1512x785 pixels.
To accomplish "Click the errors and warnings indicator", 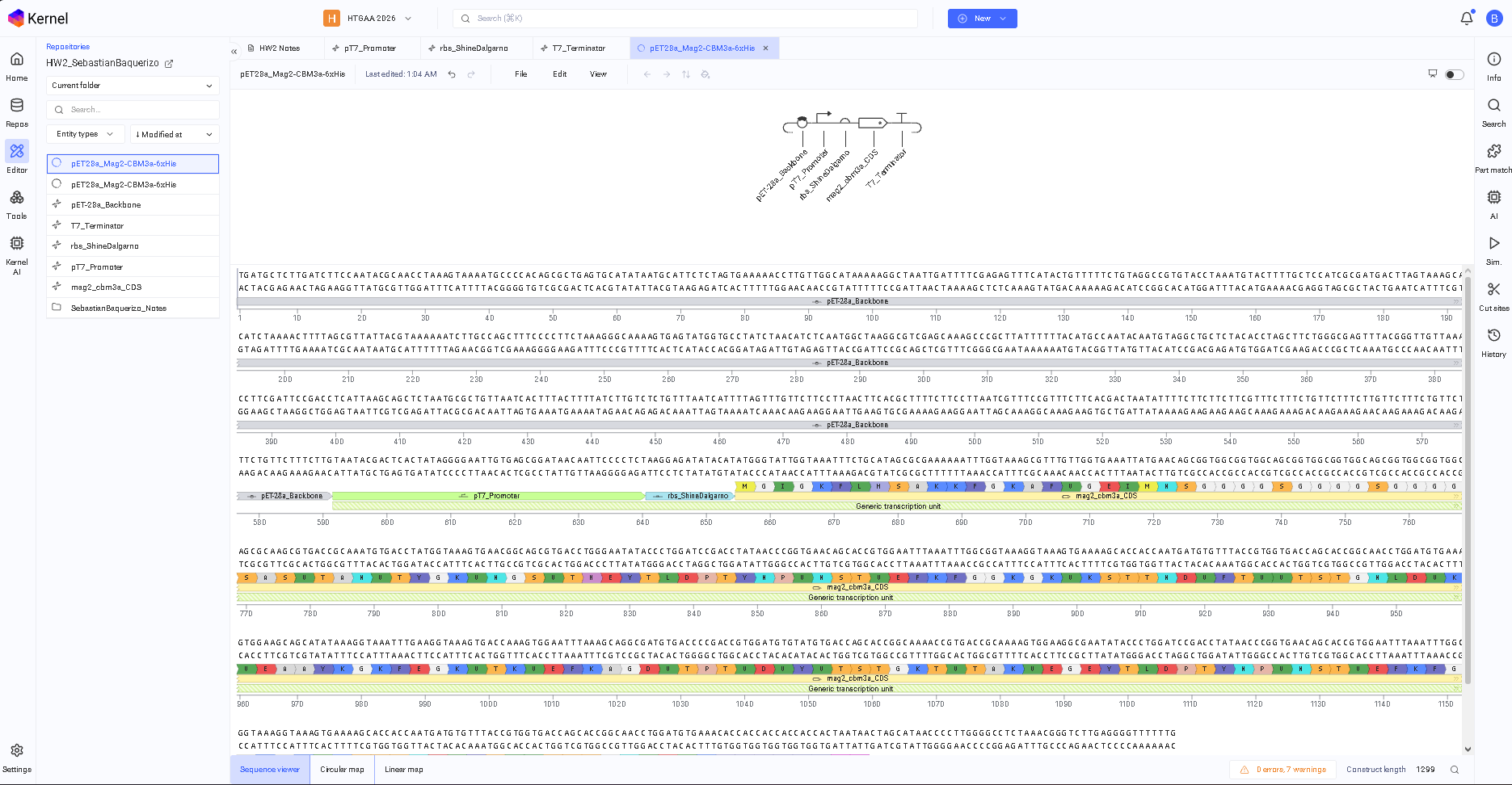I will pyautogui.click(x=1283, y=770).
